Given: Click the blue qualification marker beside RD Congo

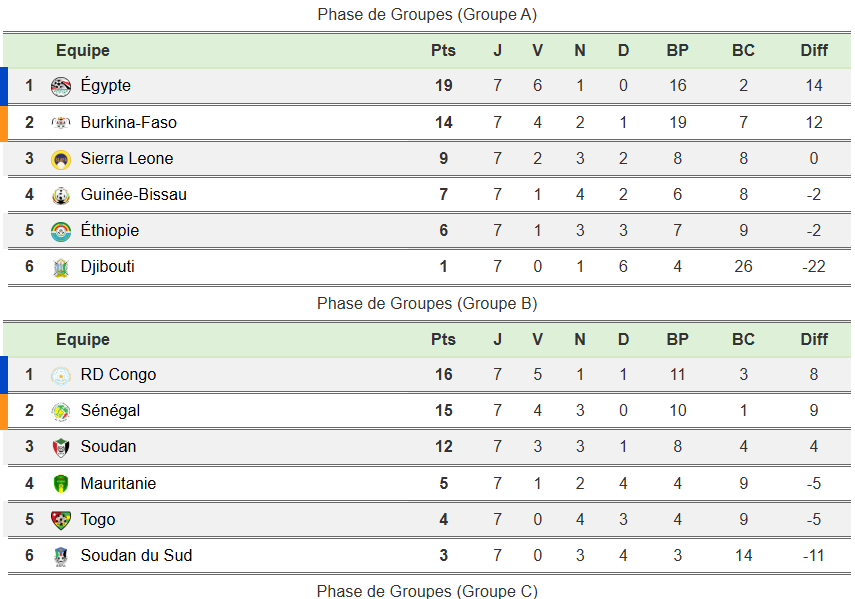Looking at the screenshot, I should pos(4,375).
